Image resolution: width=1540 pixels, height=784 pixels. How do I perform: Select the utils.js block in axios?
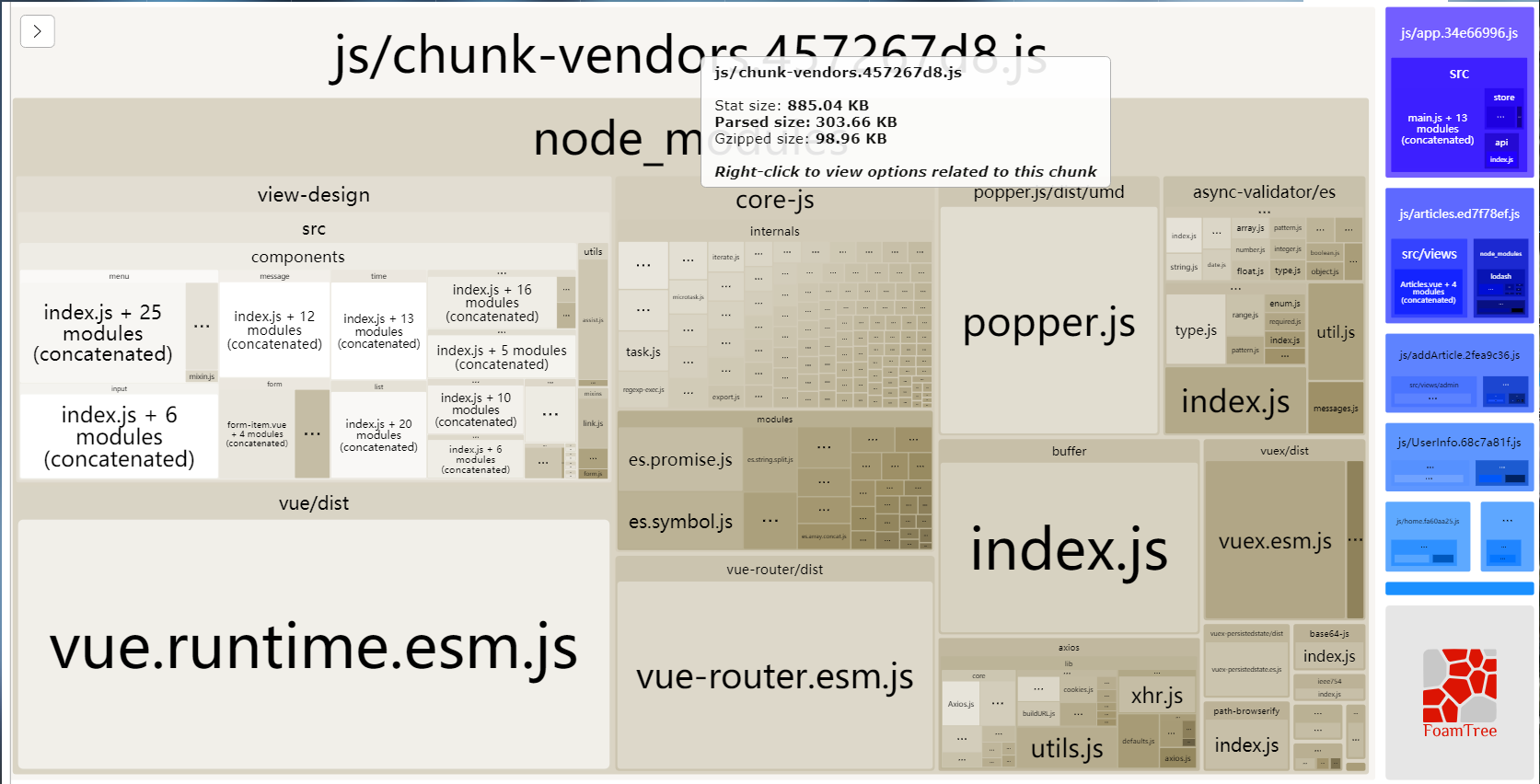1067,748
